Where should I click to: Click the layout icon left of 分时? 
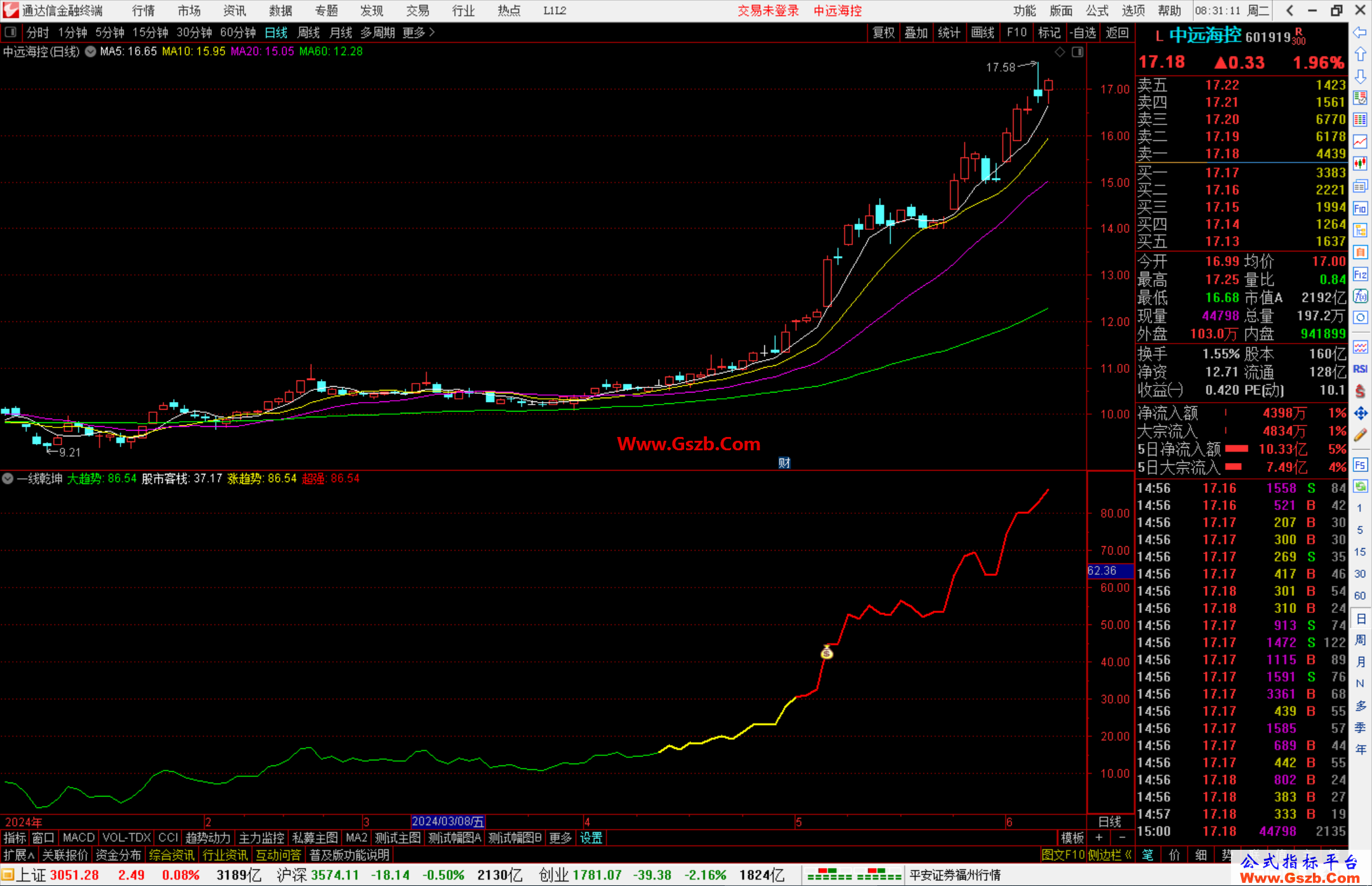(x=11, y=32)
